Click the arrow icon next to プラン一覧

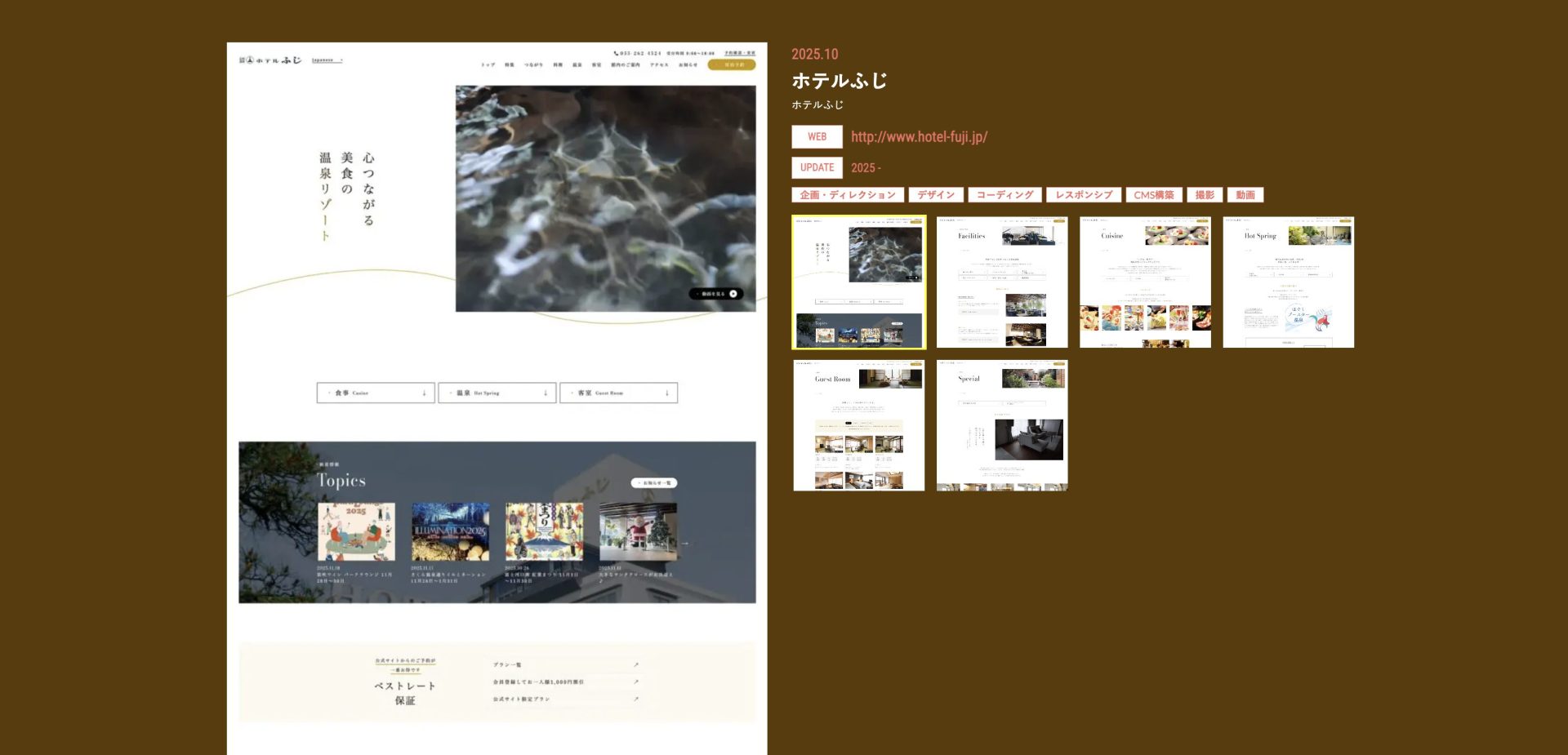(x=635, y=664)
